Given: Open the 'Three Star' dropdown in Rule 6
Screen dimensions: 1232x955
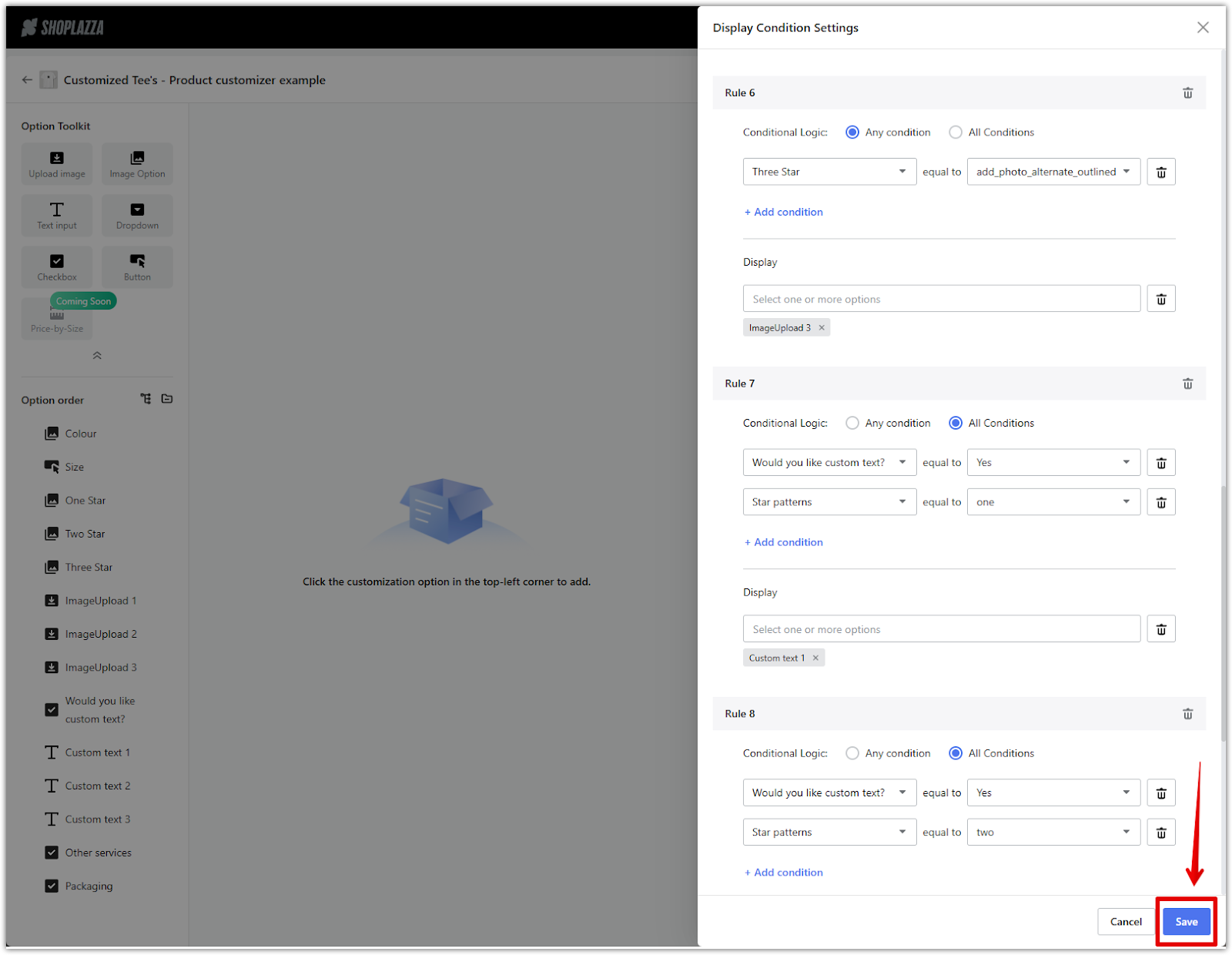Looking at the screenshot, I should coord(829,172).
